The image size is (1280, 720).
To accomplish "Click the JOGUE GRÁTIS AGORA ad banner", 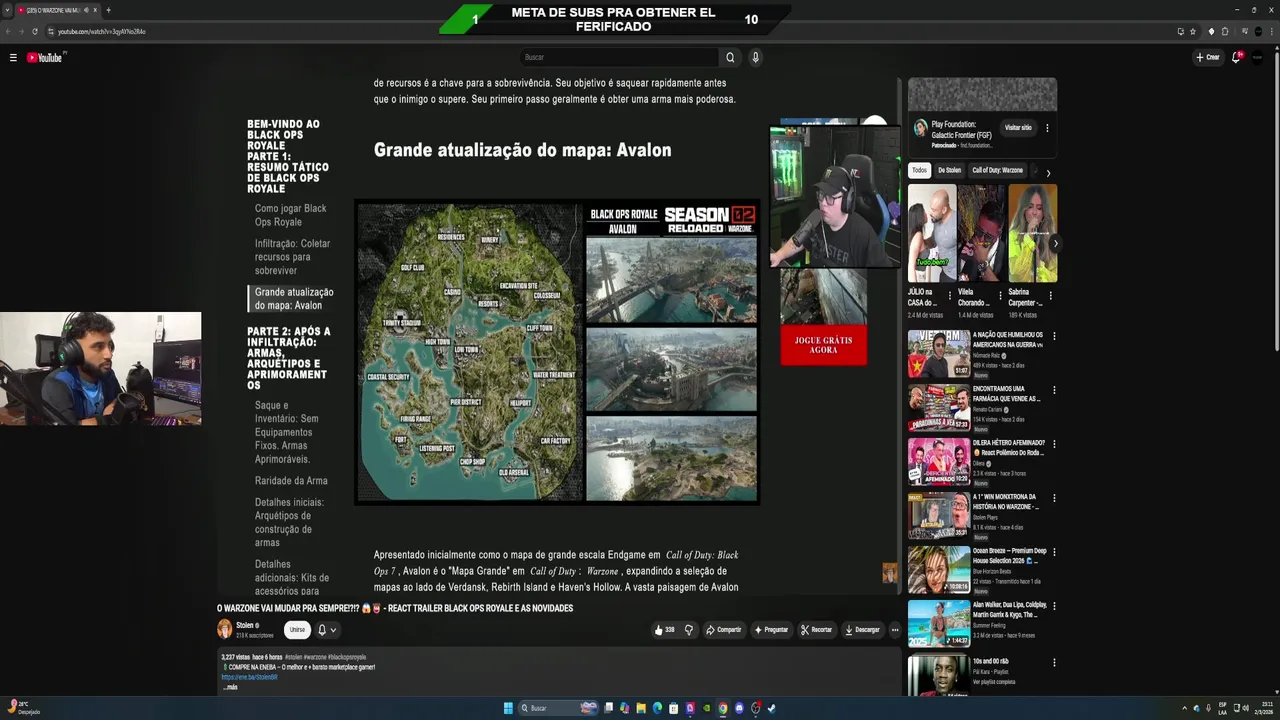I will click(824, 345).
